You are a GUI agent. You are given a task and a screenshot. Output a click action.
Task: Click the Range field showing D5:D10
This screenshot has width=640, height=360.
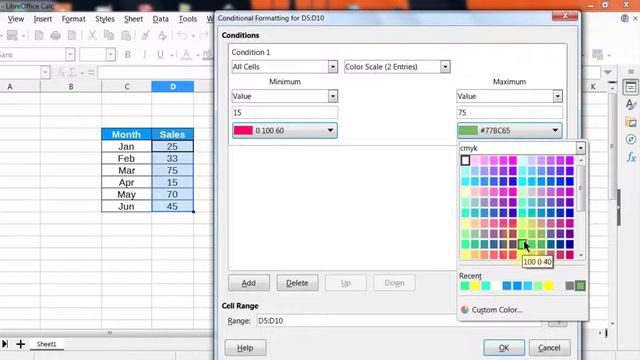pyautogui.click(x=399, y=321)
